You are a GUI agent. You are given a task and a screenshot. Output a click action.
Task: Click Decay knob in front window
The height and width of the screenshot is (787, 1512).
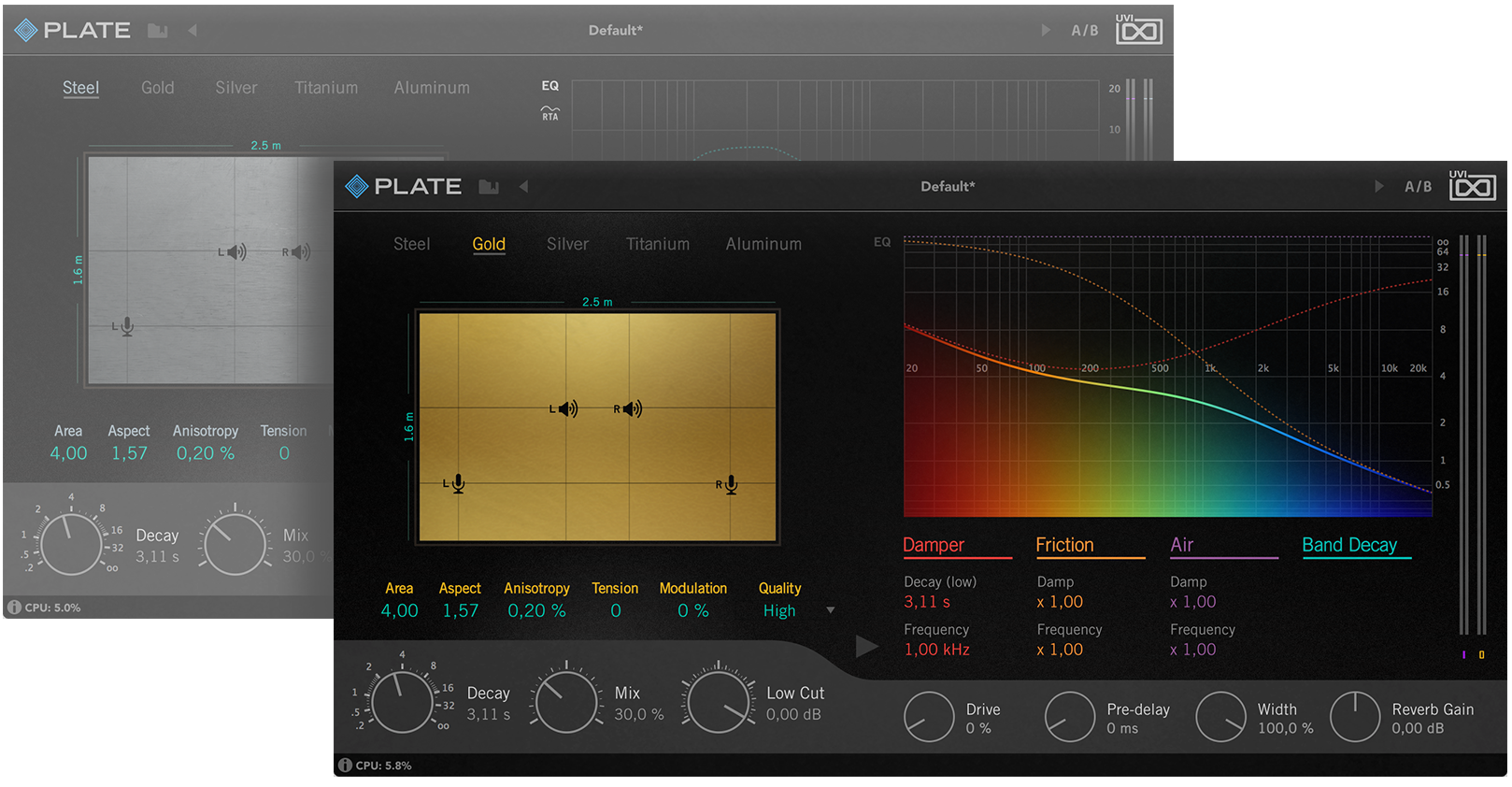click(403, 702)
